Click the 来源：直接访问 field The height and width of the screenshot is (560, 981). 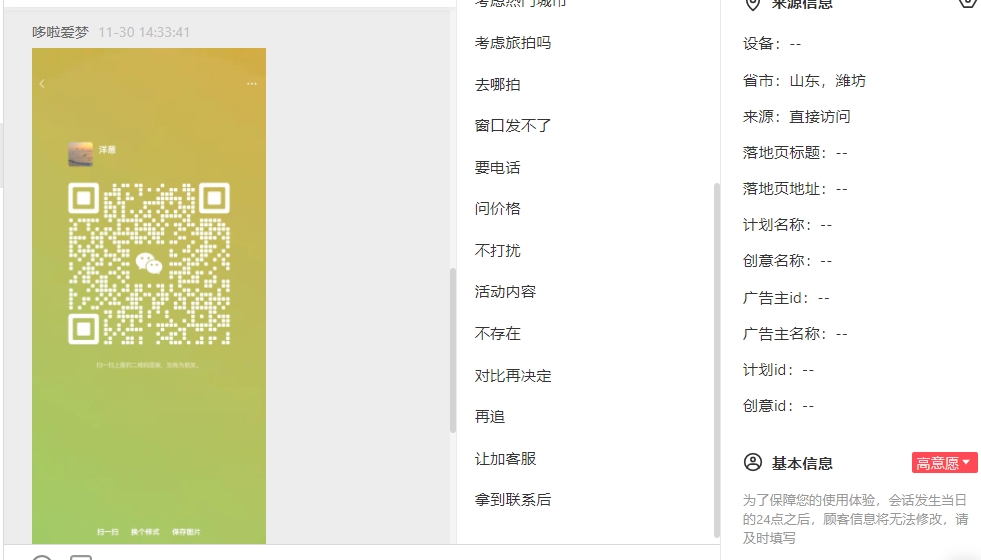coord(796,116)
